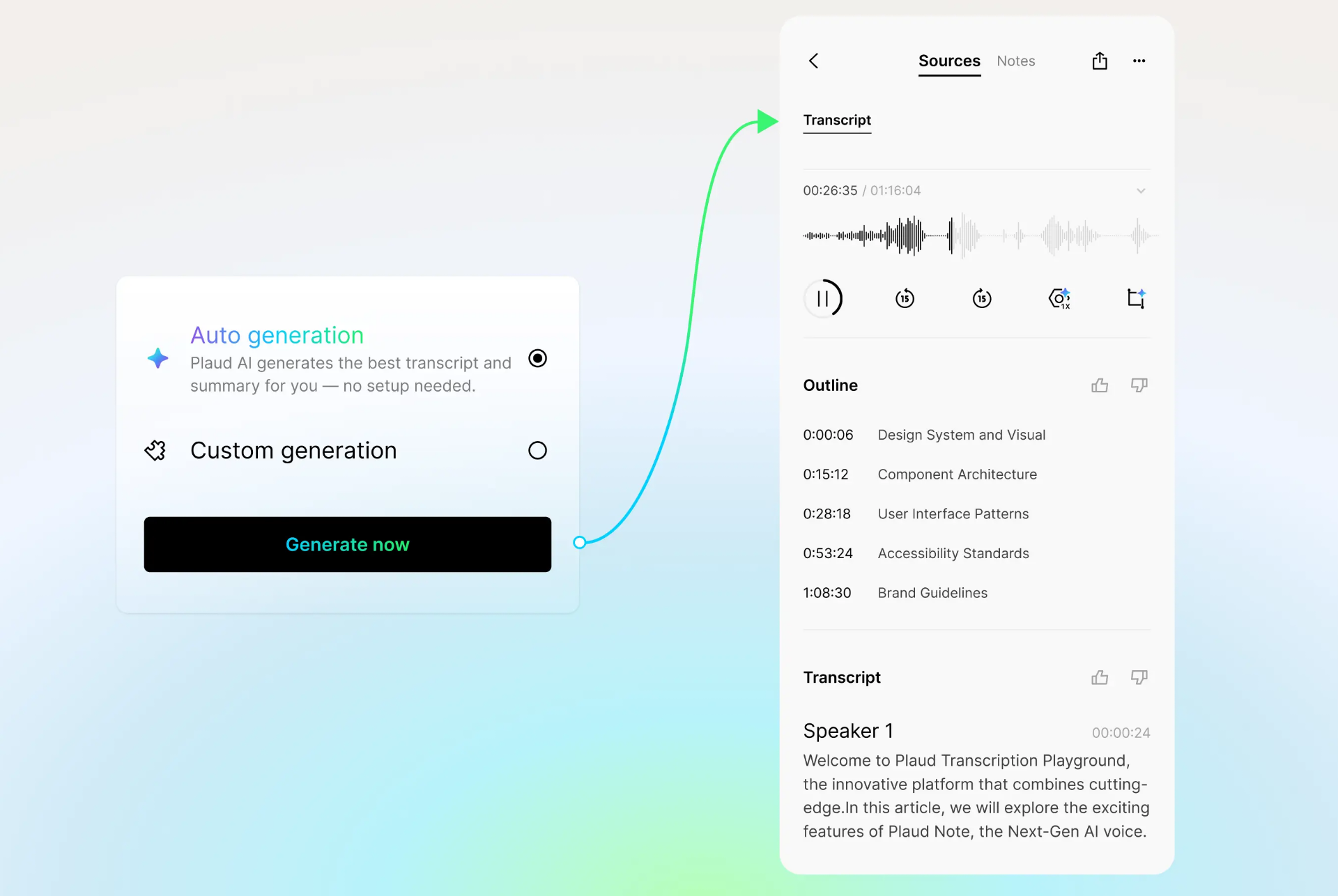Open the Sources tab

[x=949, y=61]
